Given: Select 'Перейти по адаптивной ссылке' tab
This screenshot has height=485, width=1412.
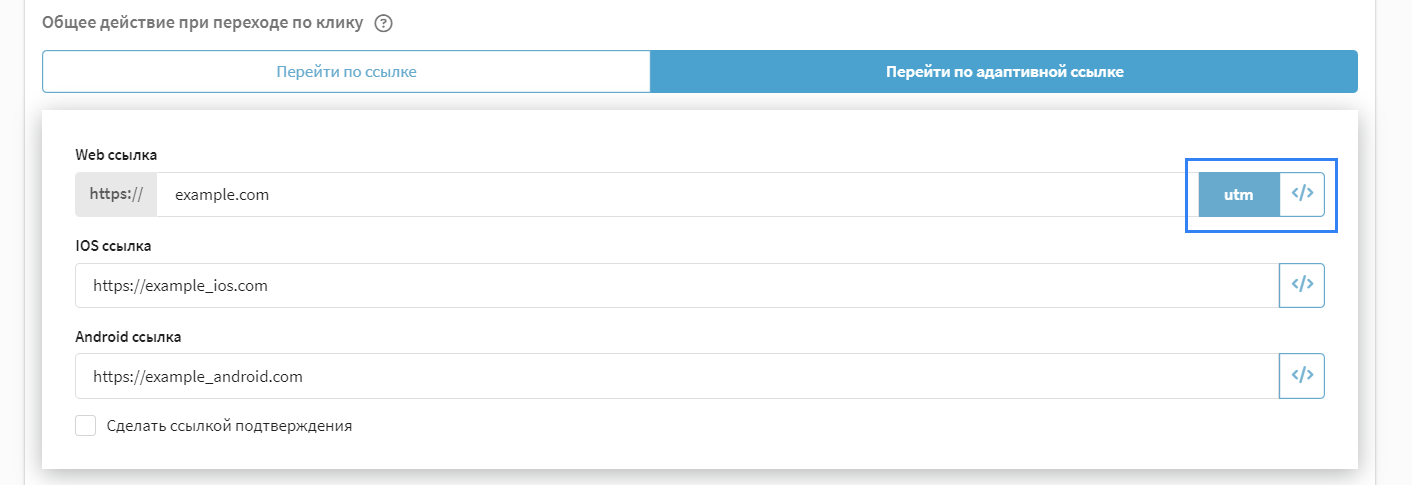Looking at the screenshot, I should (1004, 72).
